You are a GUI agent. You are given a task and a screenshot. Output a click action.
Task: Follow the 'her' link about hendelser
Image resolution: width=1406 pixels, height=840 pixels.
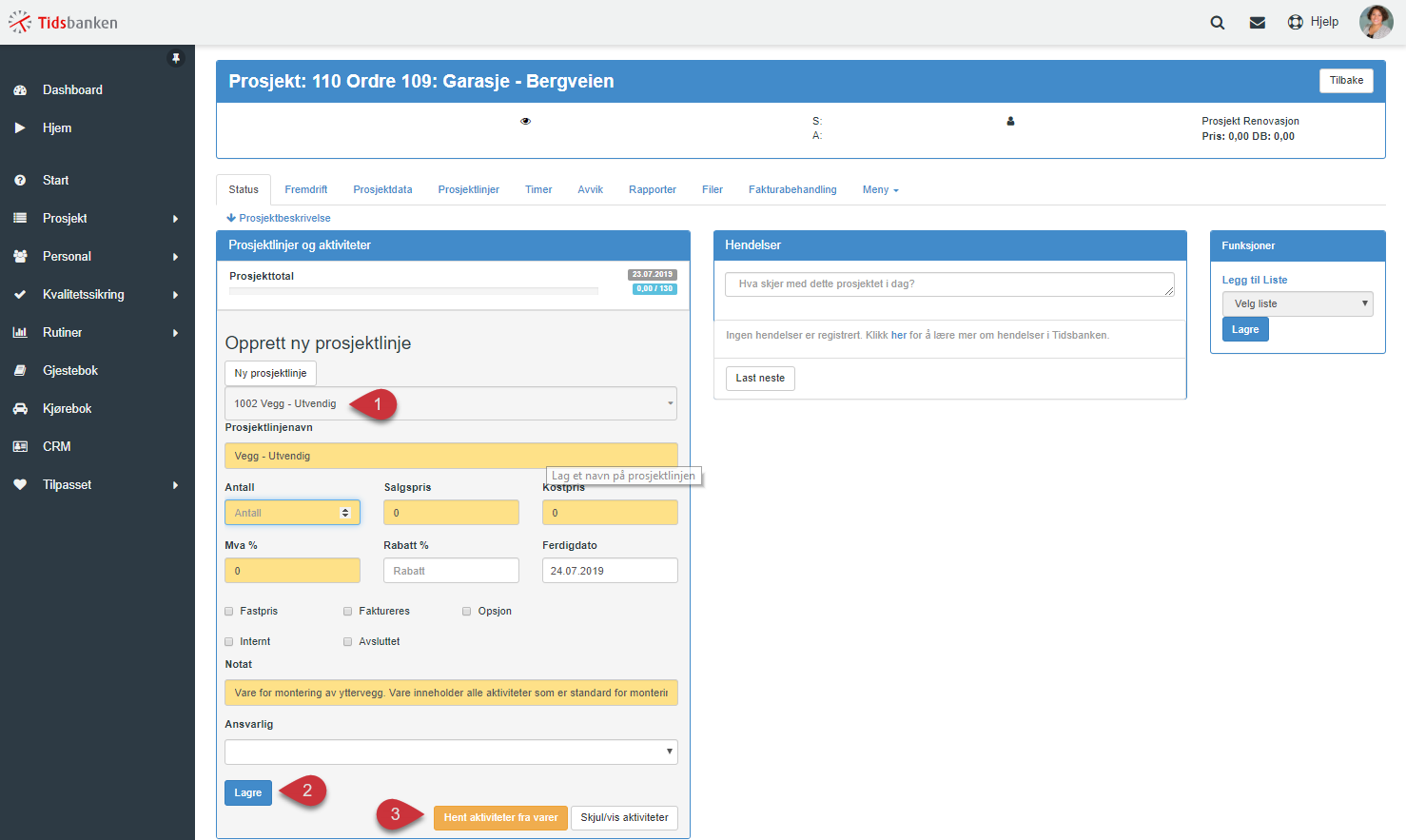click(x=899, y=335)
